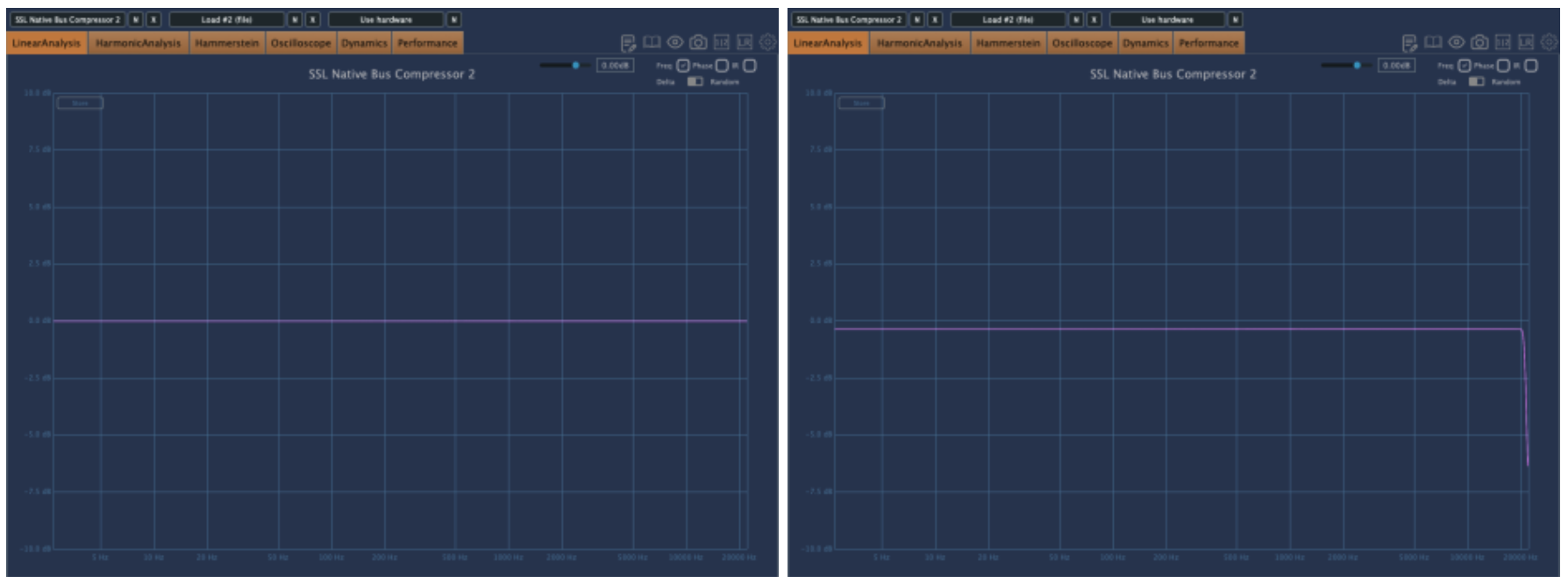The width and height of the screenshot is (1568, 583).
Task: Click the 1|2 compare icon in left window
Action: [x=721, y=42]
